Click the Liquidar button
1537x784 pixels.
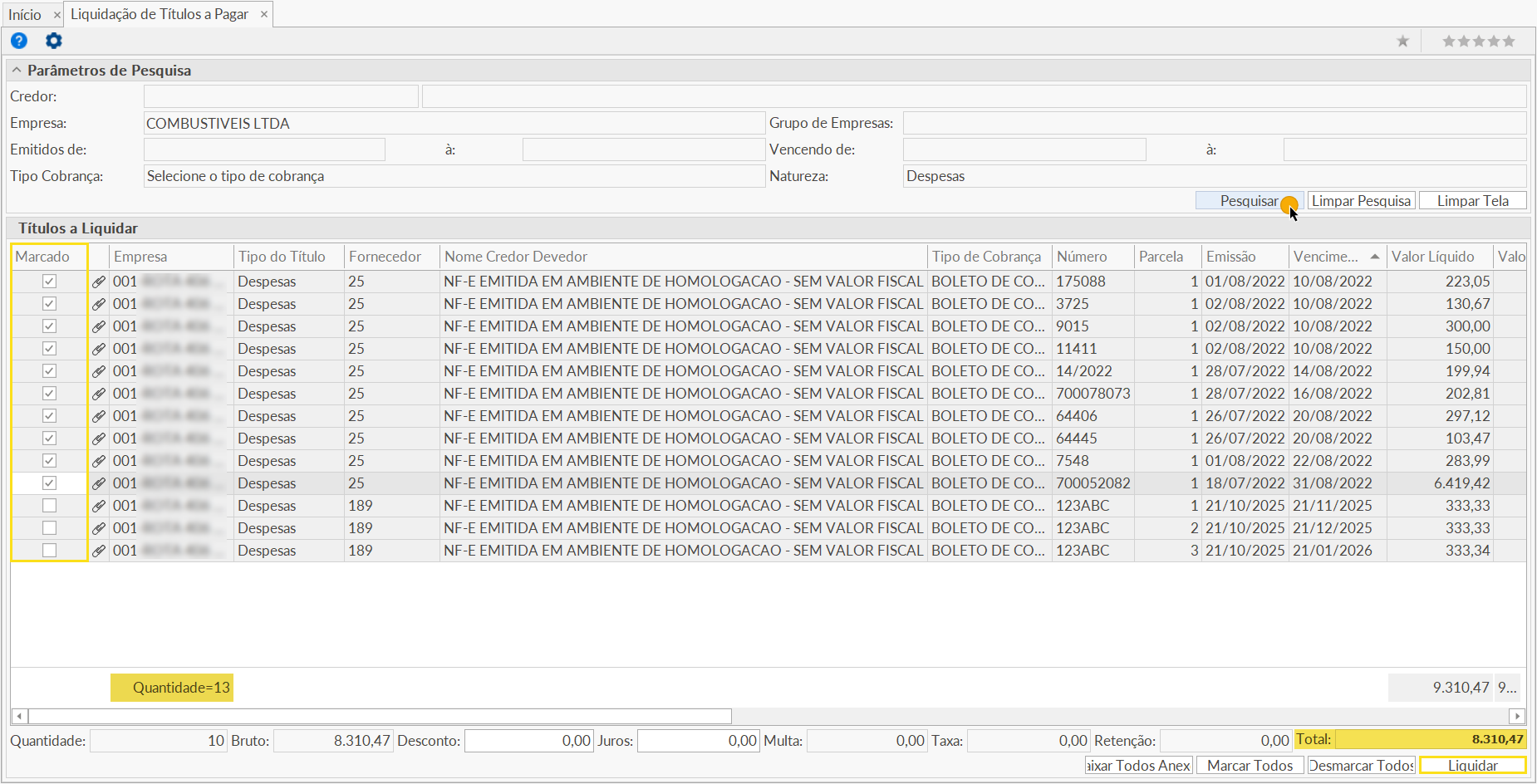[x=1472, y=766]
